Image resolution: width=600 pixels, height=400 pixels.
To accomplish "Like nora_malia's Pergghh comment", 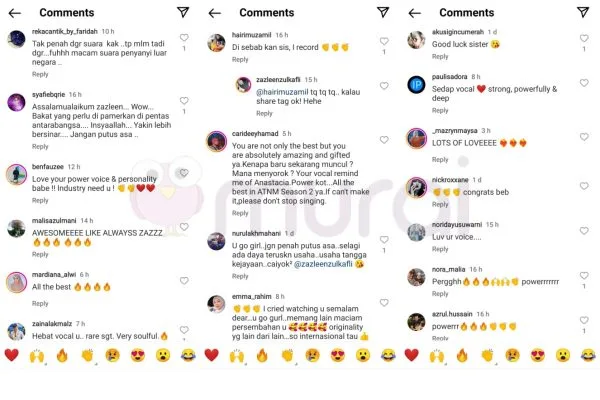I will click(584, 276).
